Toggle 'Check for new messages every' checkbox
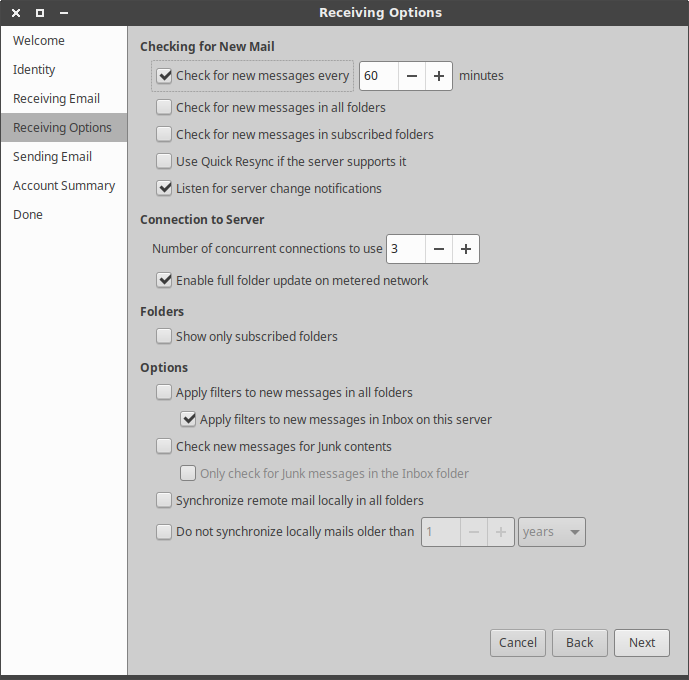The width and height of the screenshot is (689, 680). click(x=165, y=76)
